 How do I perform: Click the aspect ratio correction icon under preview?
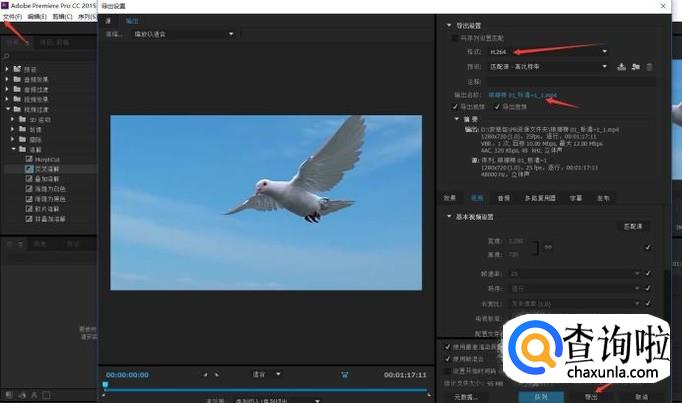click(344, 374)
